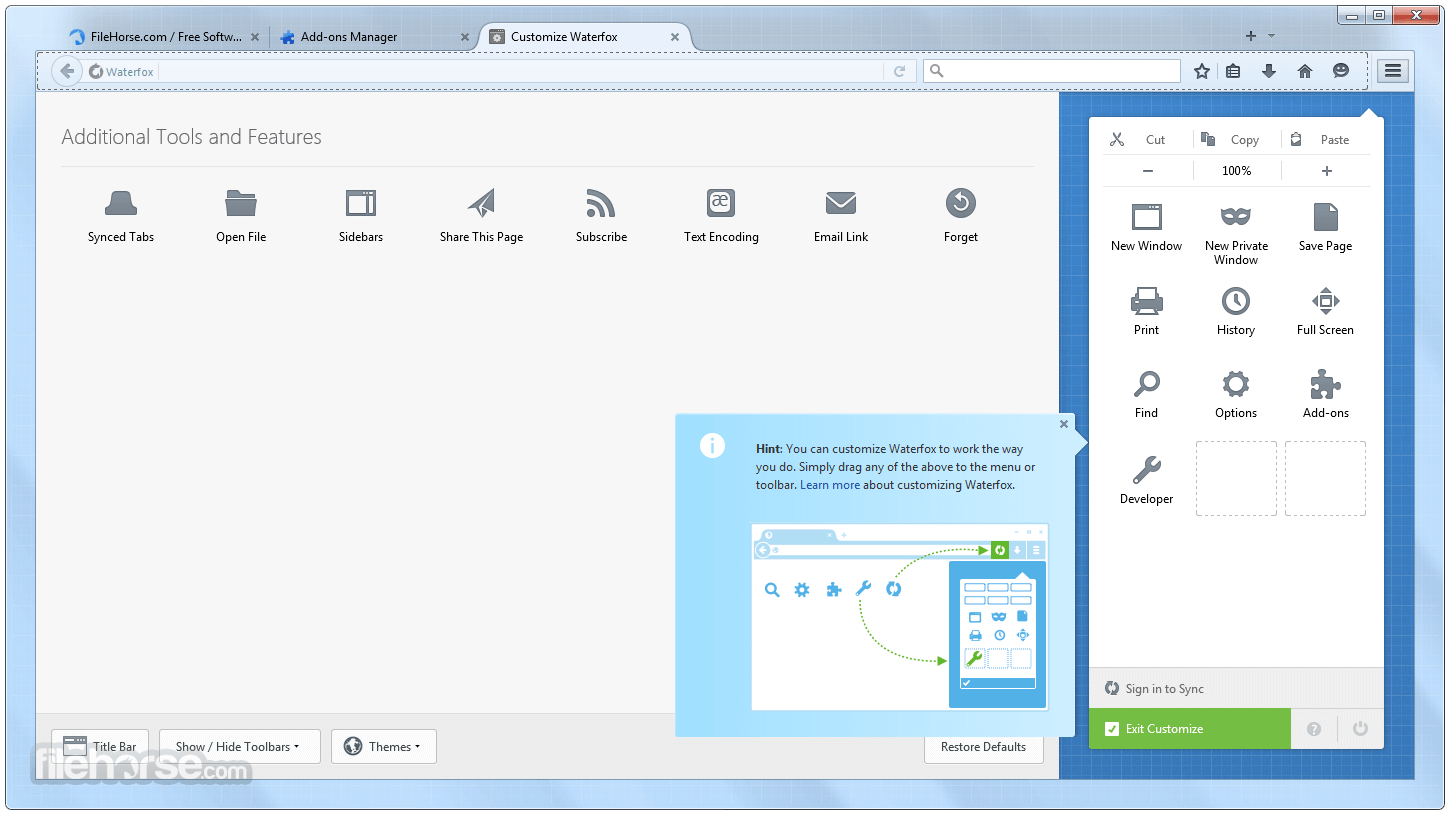1450x815 pixels.
Task: Expand the Show / Hide Toolbars dropdown
Action: (240, 747)
